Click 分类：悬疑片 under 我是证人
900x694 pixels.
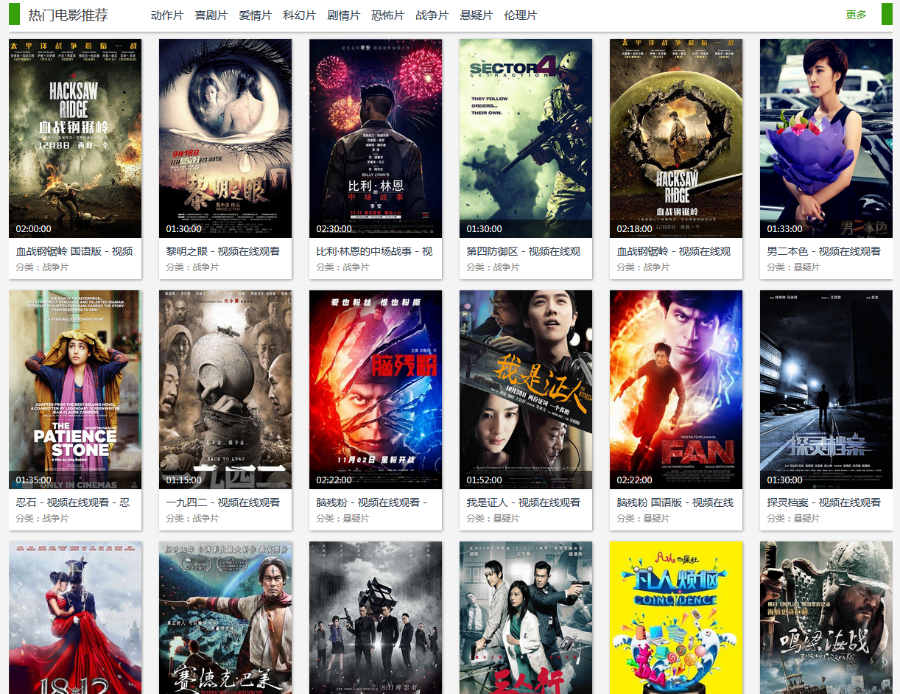tap(492, 518)
